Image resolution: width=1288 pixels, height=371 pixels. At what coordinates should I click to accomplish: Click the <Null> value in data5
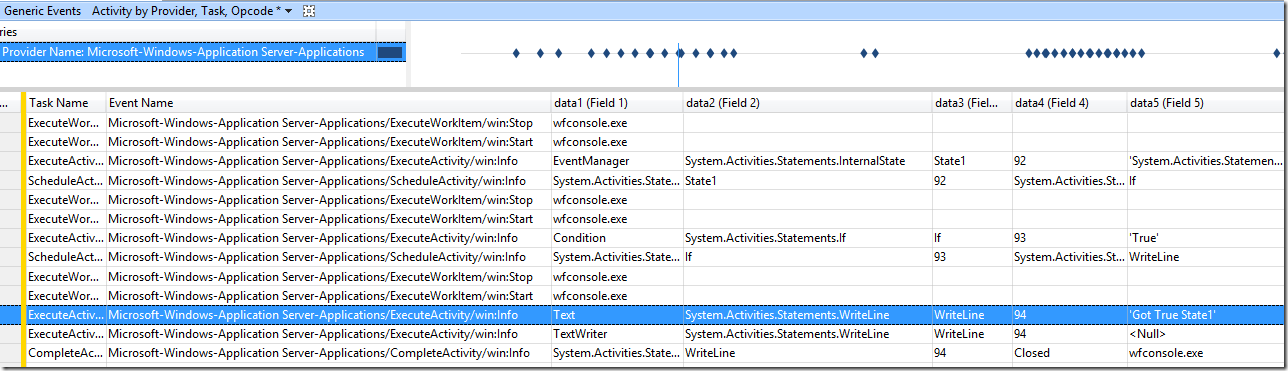click(1207, 334)
